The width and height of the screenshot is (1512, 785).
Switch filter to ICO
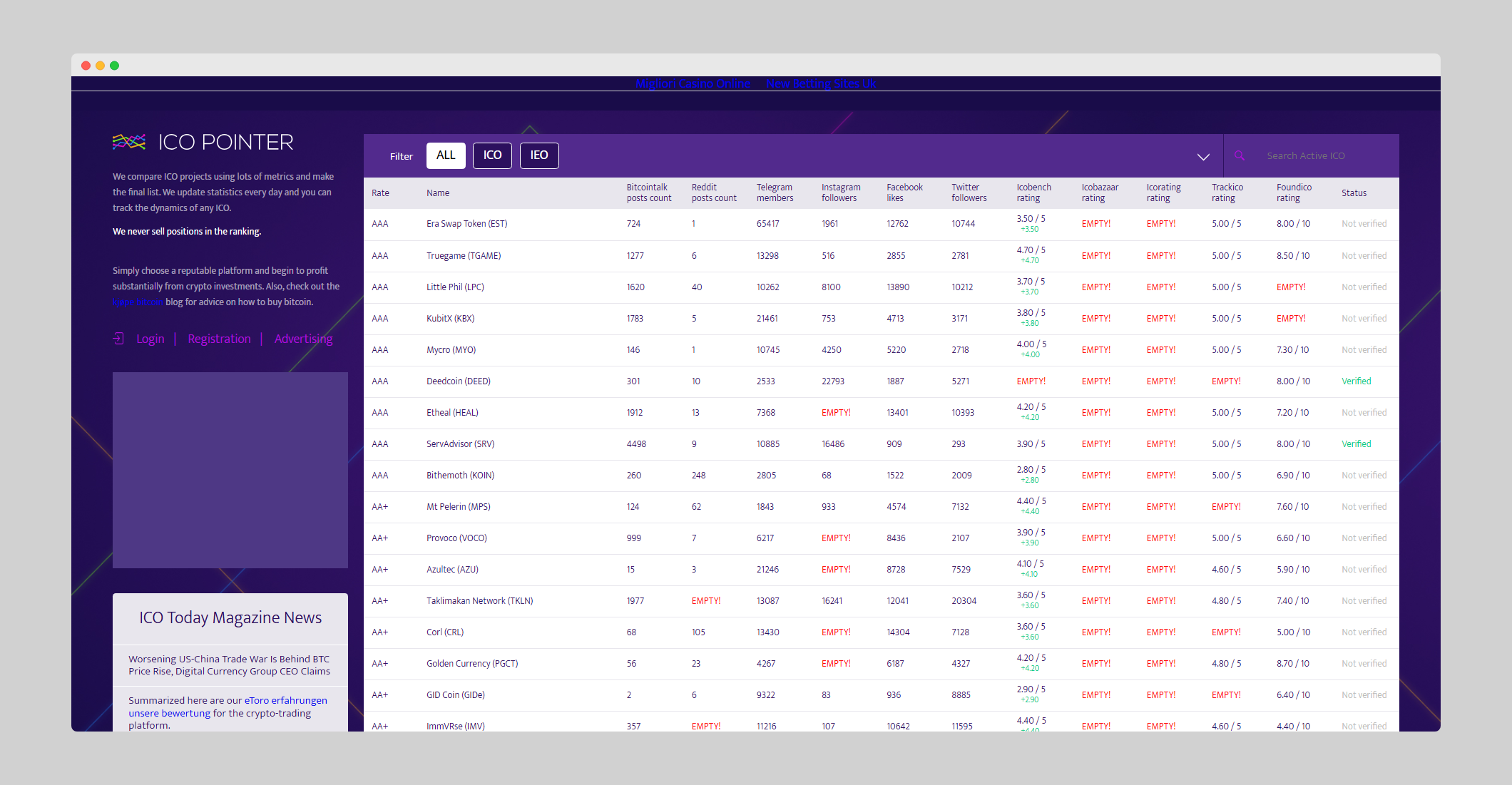pyautogui.click(x=492, y=155)
